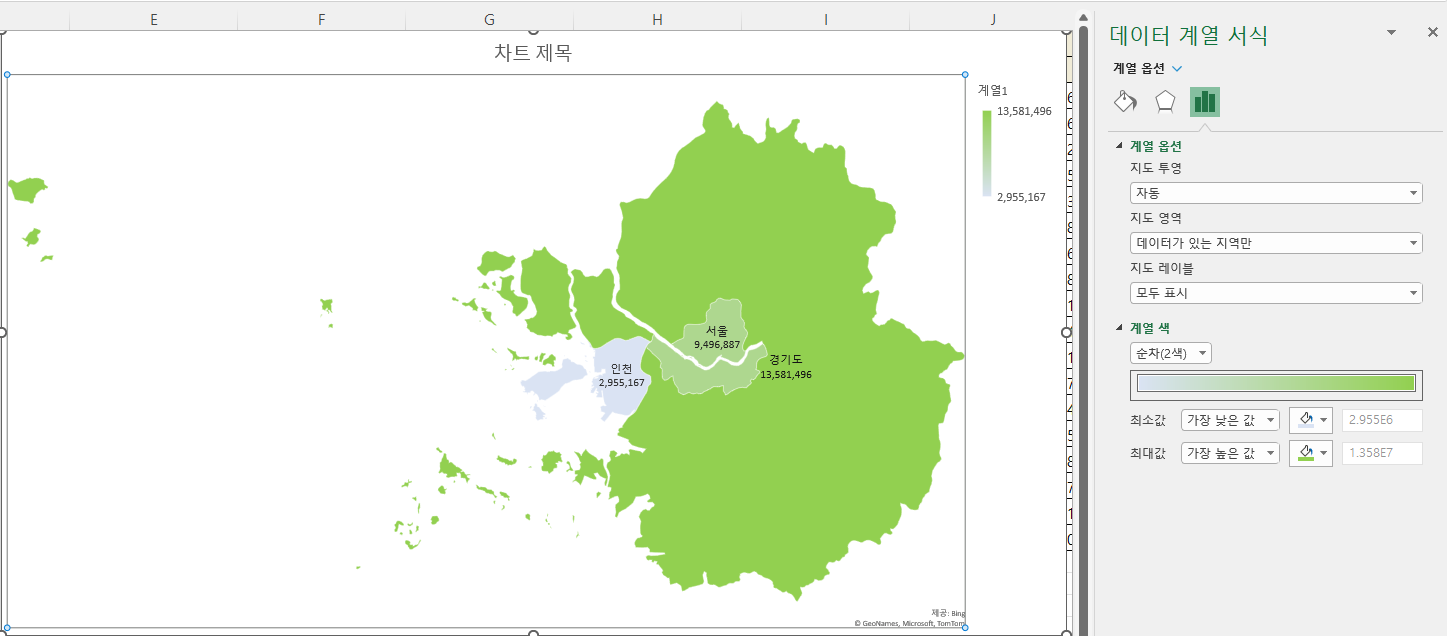Collapse the 계열 색 section
The image size is (1447, 636).
1120,328
